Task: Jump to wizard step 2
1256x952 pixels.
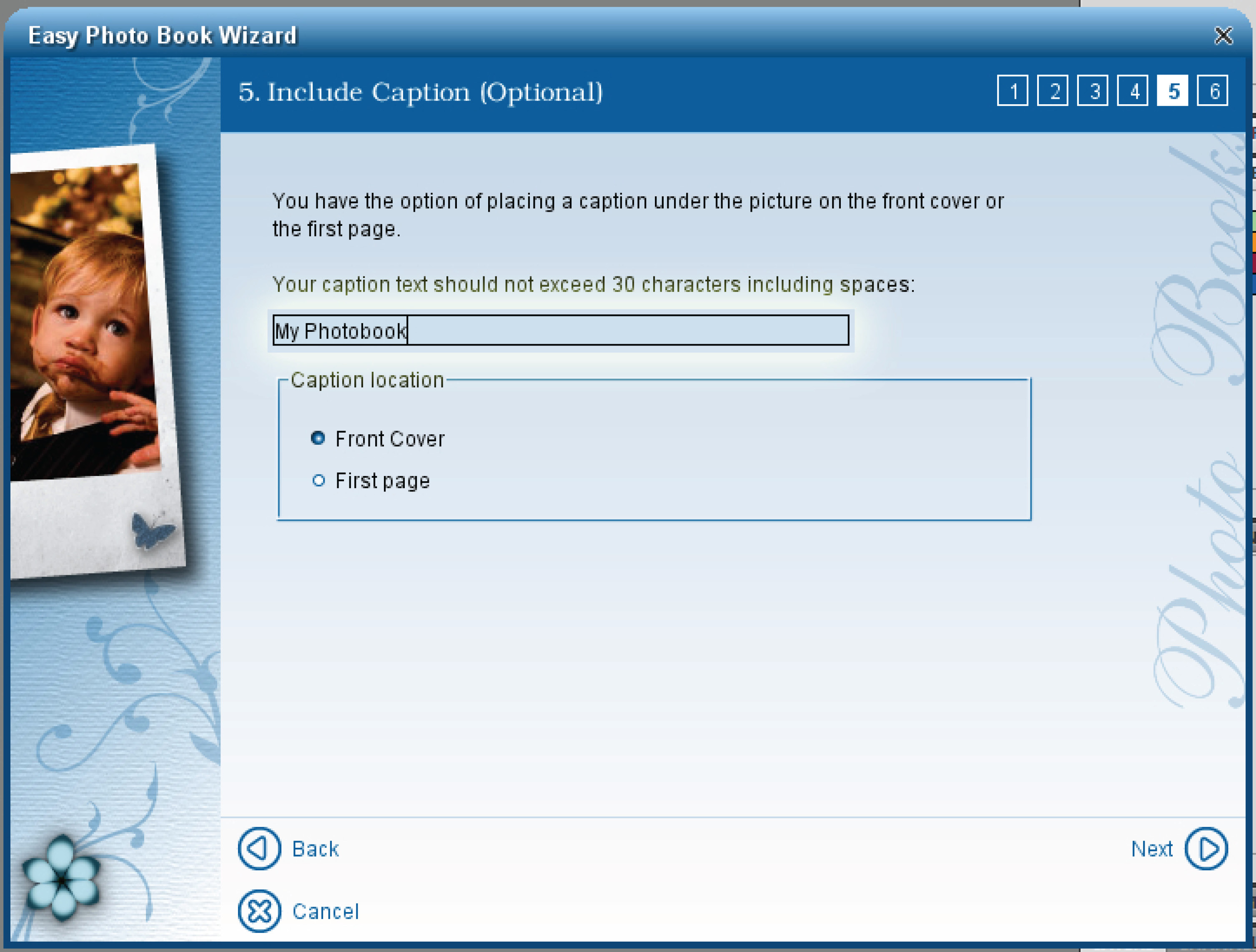Action: [1053, 91]
